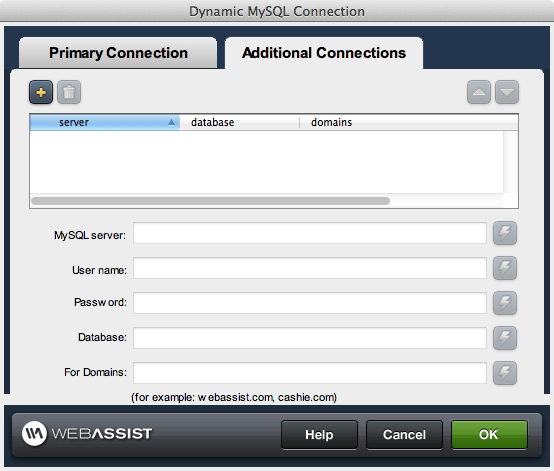Click into the For Domains text field
The height and width of the screenshot is (471, 554).
click(x=310, y=373)
